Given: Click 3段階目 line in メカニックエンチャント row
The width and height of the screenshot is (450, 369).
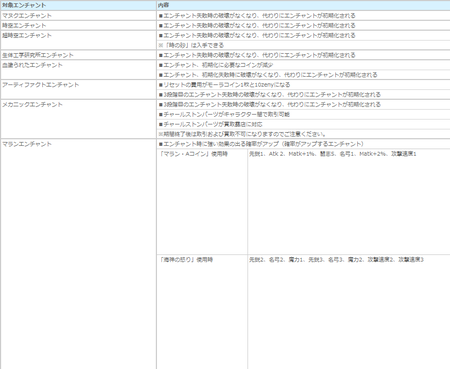Looking at the screenshot, I should click(270, 104).
